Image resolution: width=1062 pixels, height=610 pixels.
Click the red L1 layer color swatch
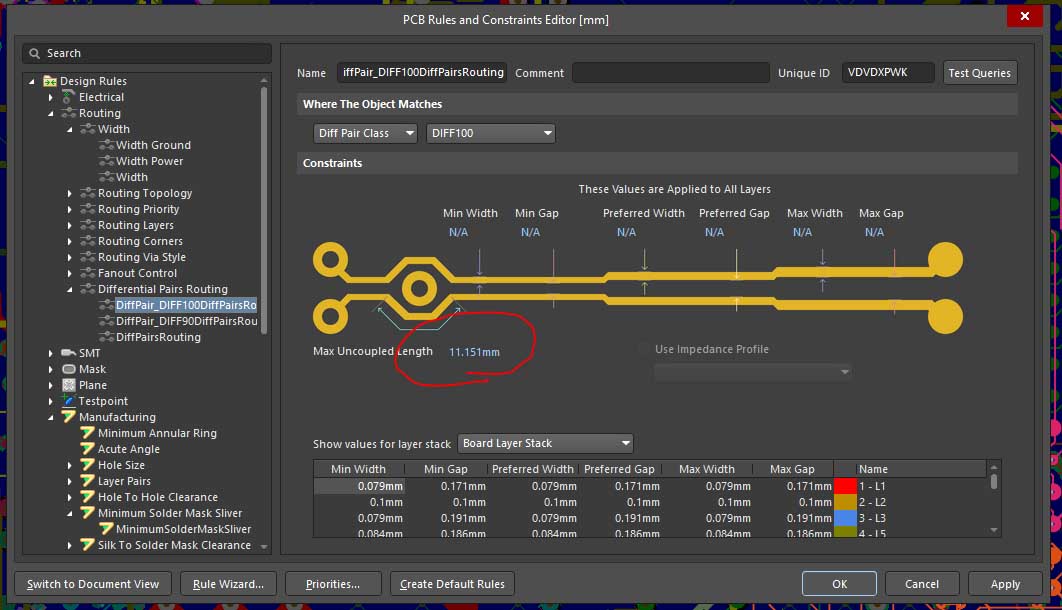pyautogui.click(x=844, y=485)
